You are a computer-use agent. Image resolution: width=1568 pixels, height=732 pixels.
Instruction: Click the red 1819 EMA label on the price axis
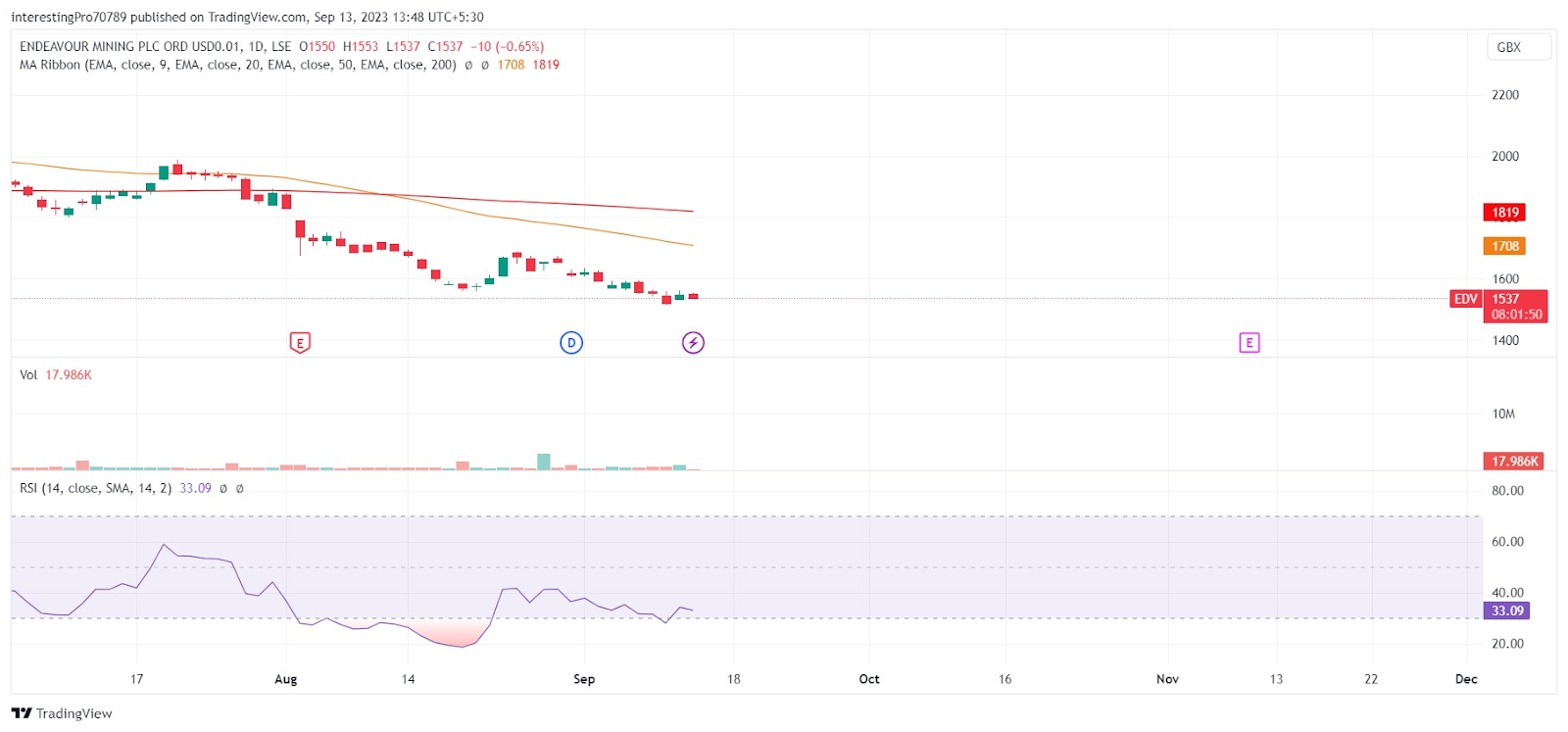click(1505, 213)
